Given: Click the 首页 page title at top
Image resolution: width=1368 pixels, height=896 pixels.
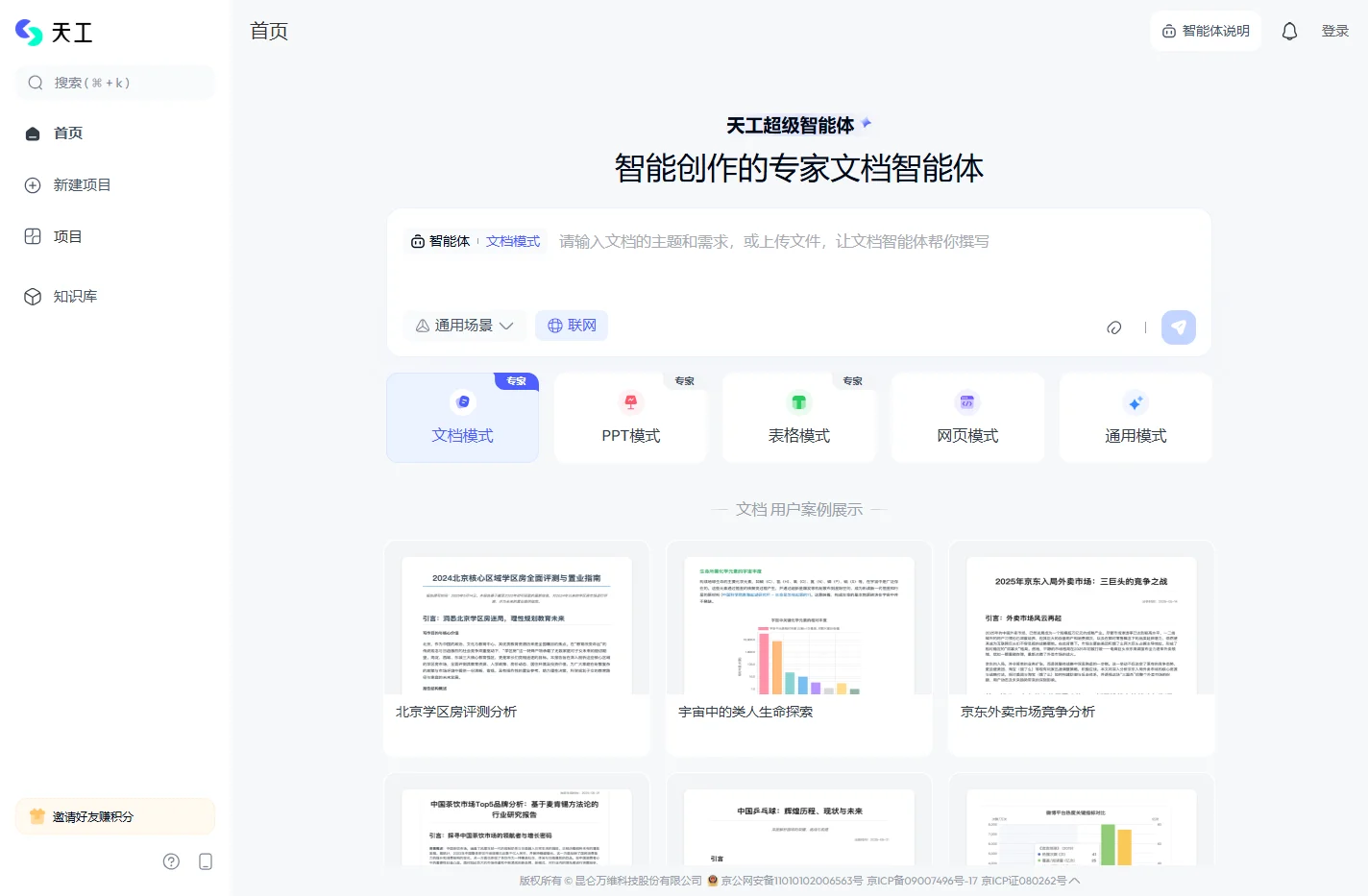Looking at the screenshot, I should (x=269, y=31).
